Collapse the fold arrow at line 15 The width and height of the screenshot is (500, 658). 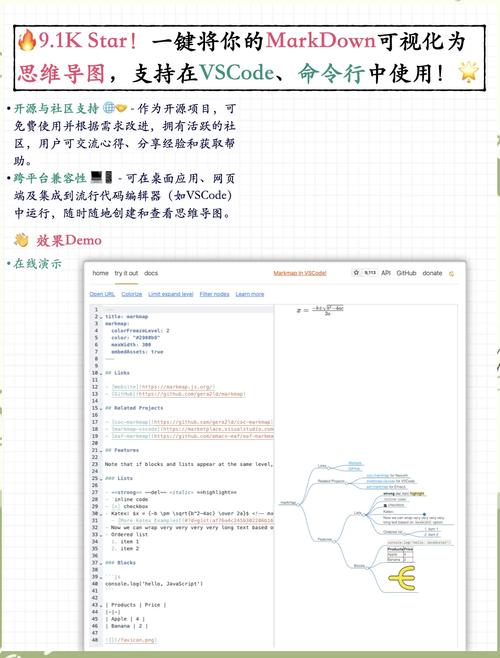tap(101, 408)
